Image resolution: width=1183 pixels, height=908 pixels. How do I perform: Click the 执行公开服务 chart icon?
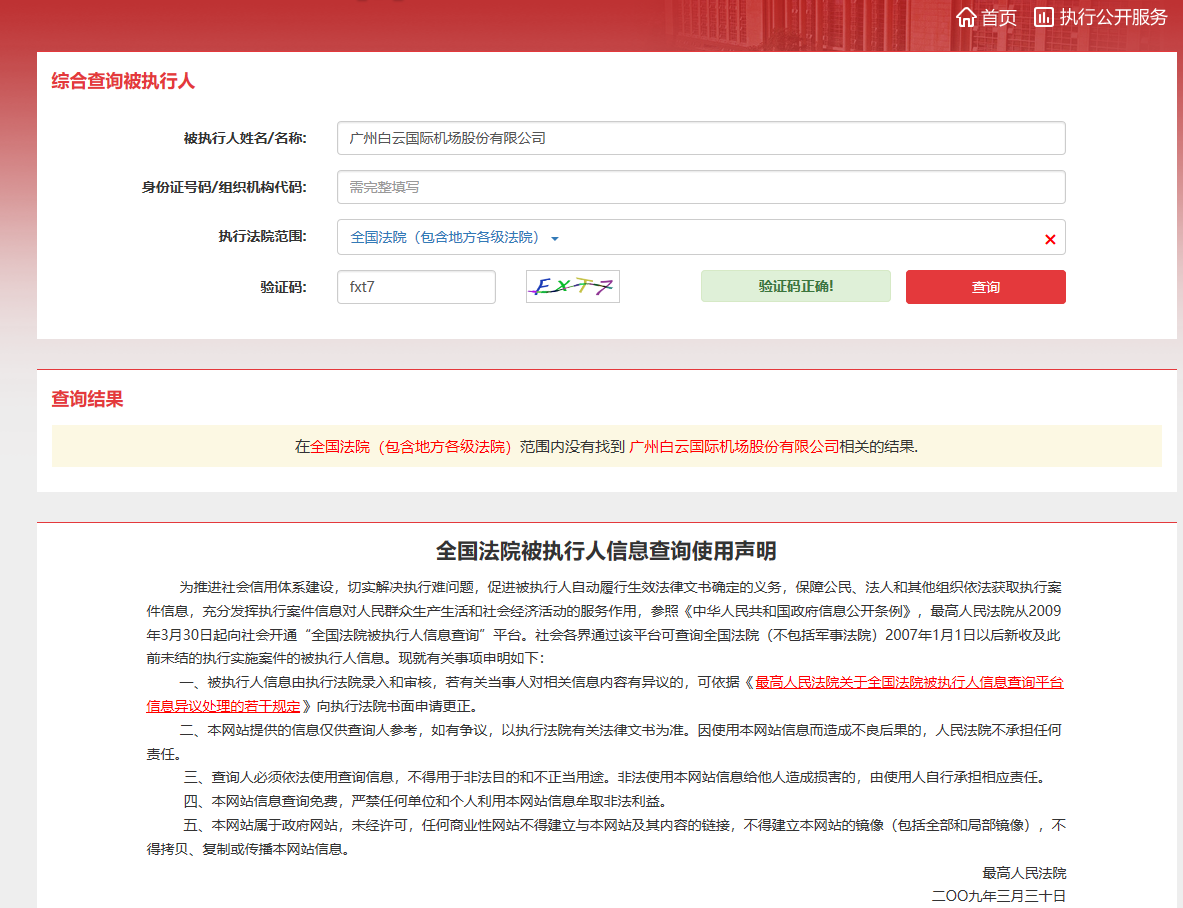(x=1043, y=17)
